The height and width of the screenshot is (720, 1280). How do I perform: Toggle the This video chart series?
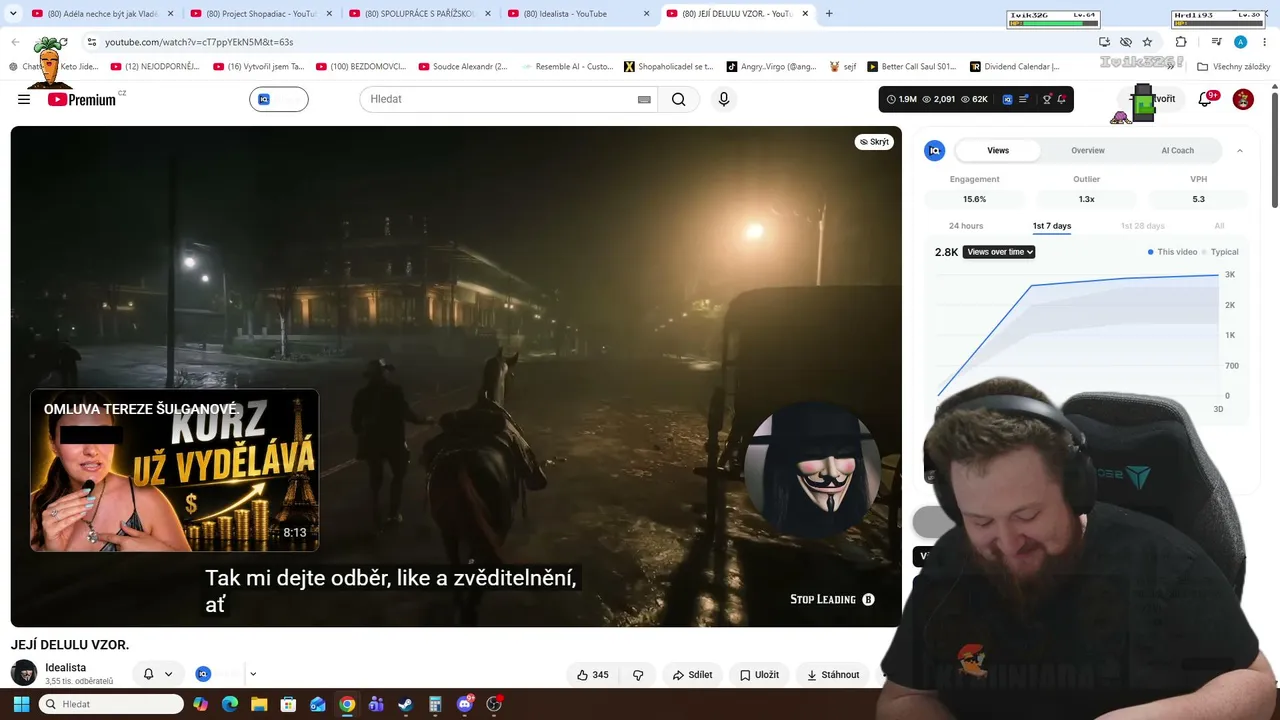pos(1172,252)
